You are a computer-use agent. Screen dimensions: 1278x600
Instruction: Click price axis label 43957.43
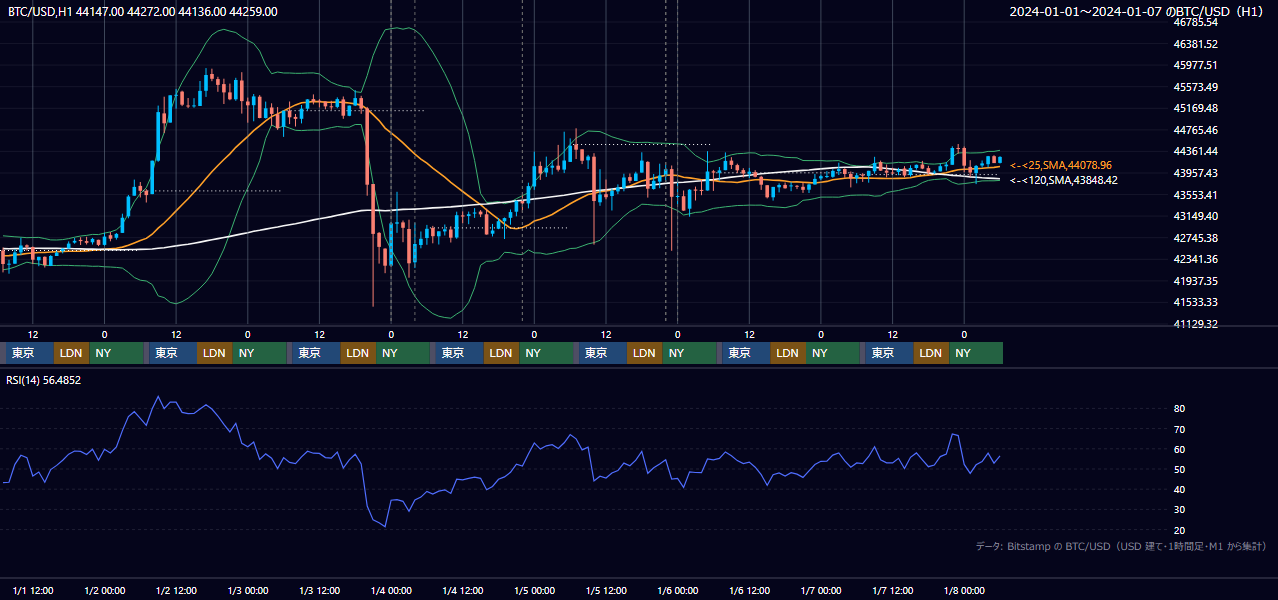pos(1196,173)
